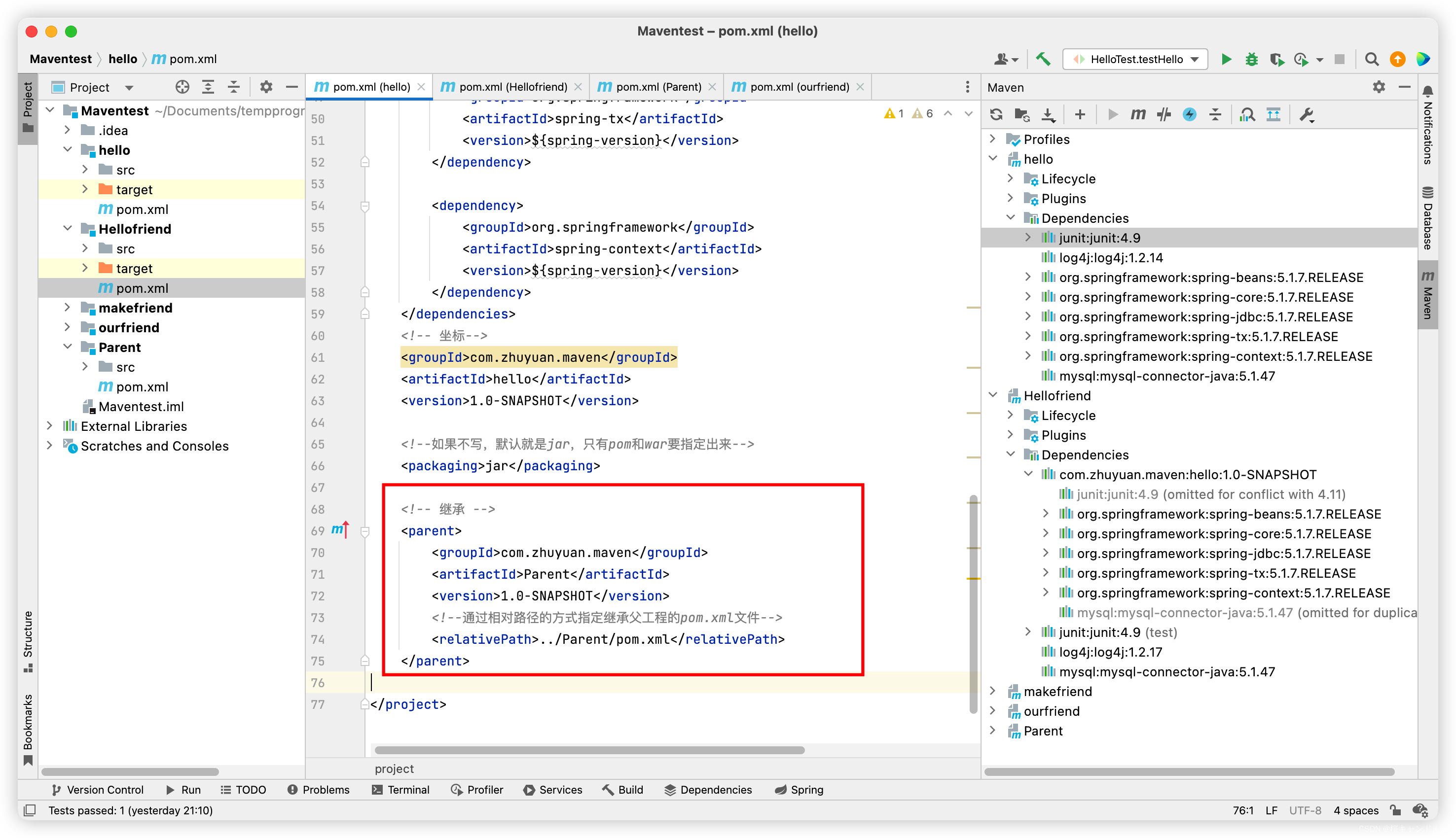Open Project panel gear options
The height and width of the screenshot is (838, 1456).
(x=265, y=87)
